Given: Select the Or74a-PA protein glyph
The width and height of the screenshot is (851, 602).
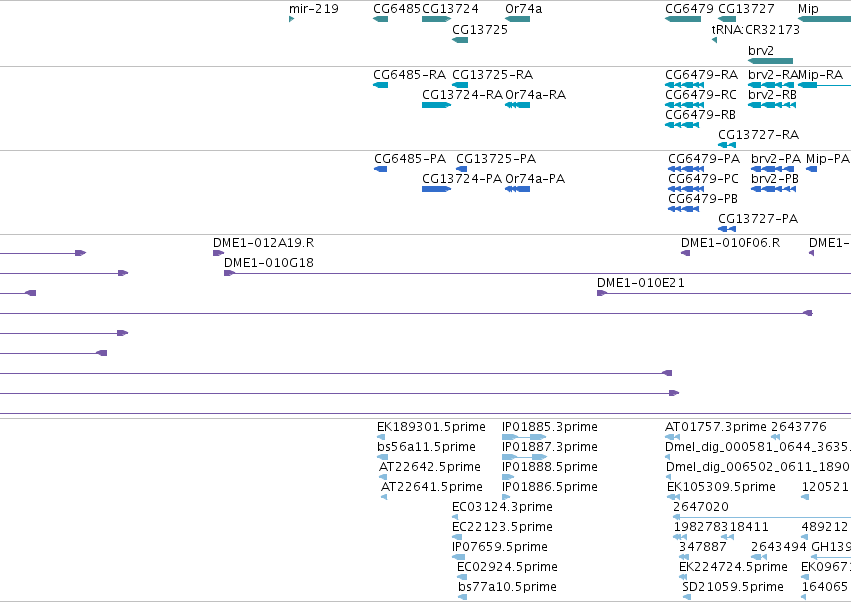Looking at the screenshot, I should 517,189.
